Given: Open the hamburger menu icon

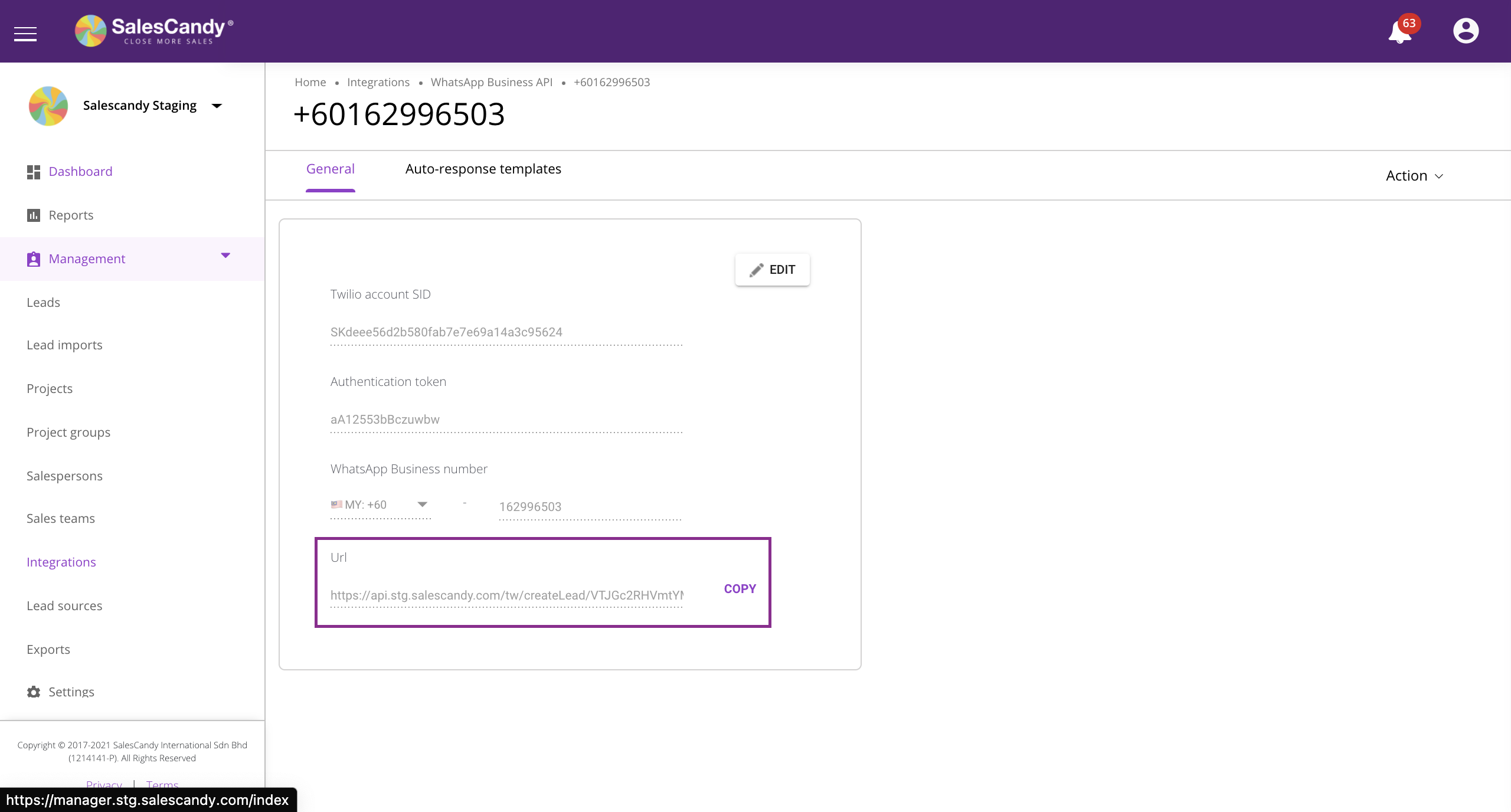Looking at the screenshot, I should pos(25,34).
